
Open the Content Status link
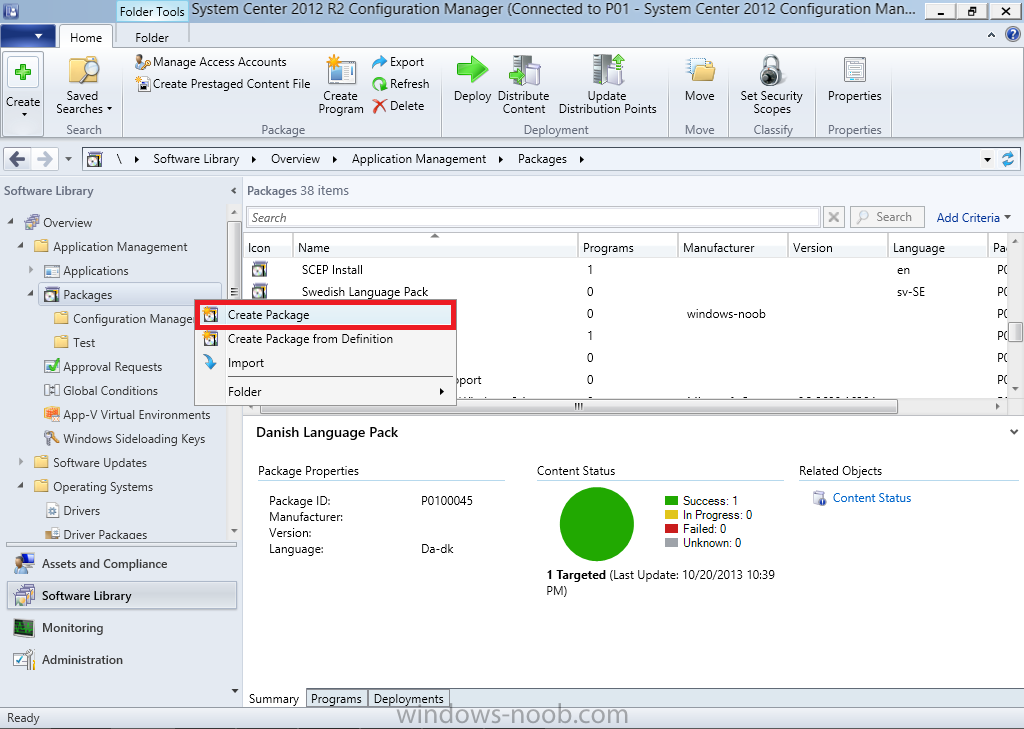pyautogui.click(x=871, y=498)
